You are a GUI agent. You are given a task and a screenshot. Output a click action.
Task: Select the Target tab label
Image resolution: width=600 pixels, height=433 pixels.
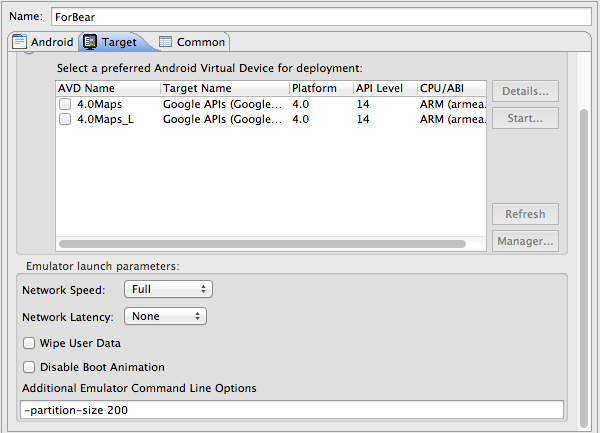coord(119,42)
